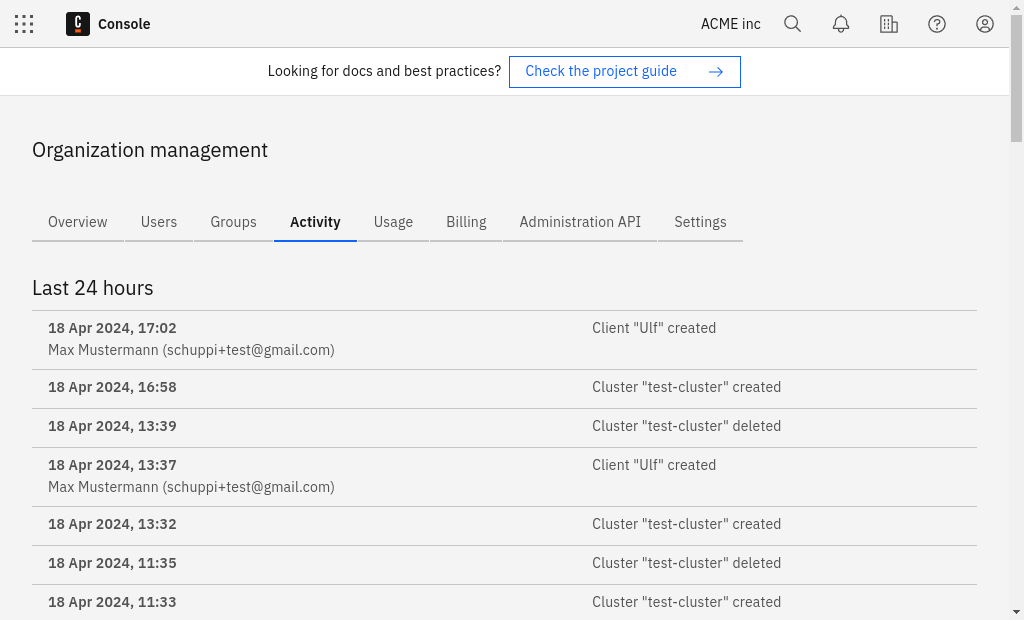Screen dimensions: 1024x620
Task: Go to the Usage tab
Action: [x=393, y=222]
